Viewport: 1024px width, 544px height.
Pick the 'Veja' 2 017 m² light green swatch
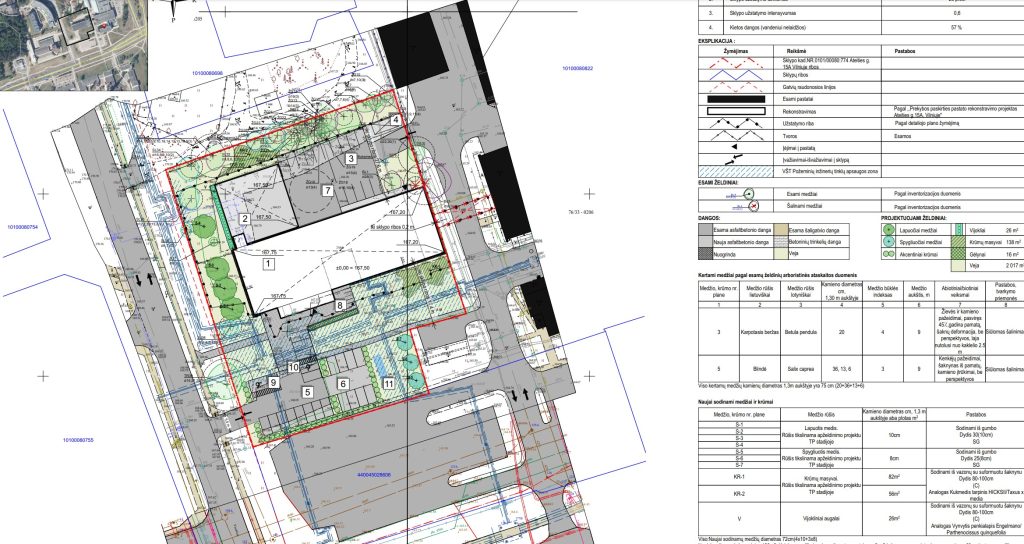click(959, 266)
